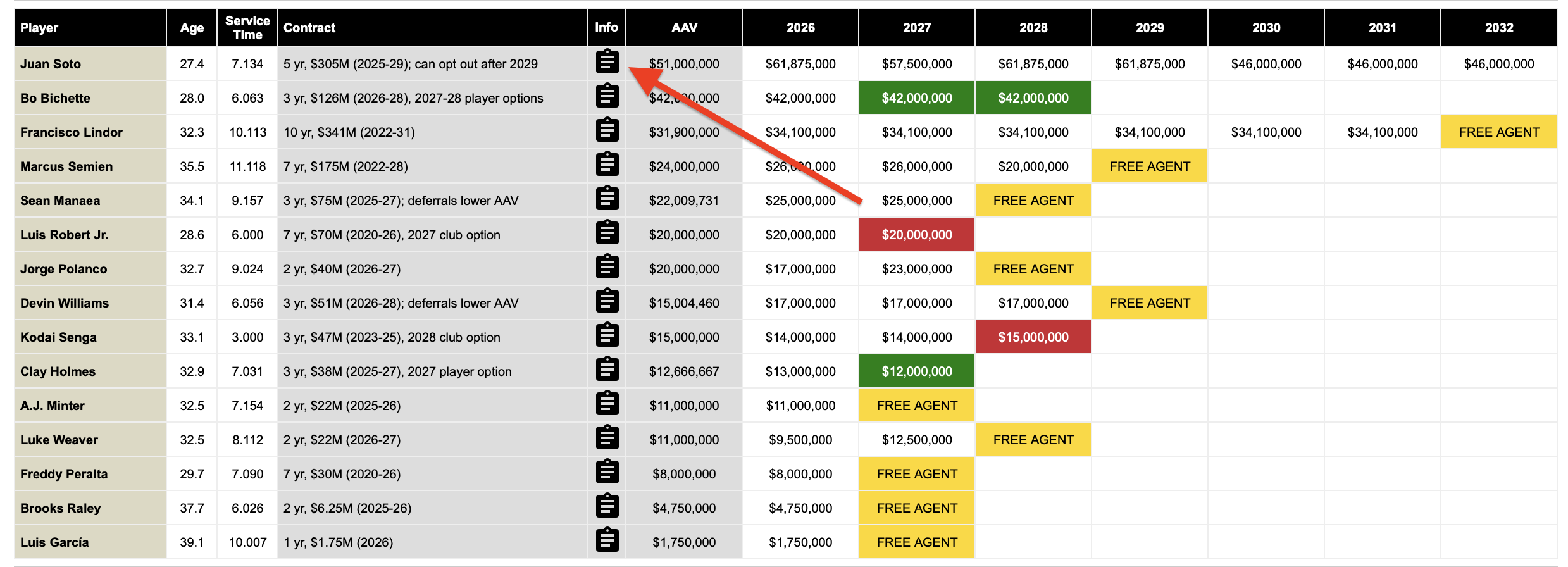
Task: Click the Service Time column header
Action: (247, 28)
